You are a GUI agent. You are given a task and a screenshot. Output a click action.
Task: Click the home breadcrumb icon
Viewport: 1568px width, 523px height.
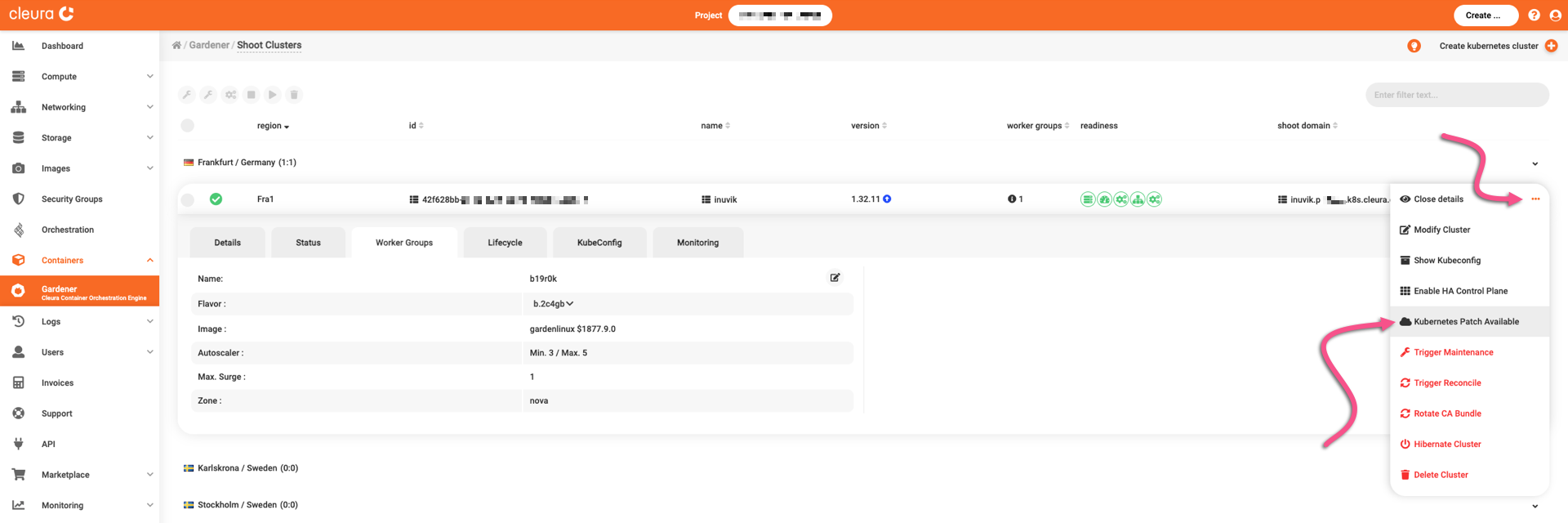[176, 45]
